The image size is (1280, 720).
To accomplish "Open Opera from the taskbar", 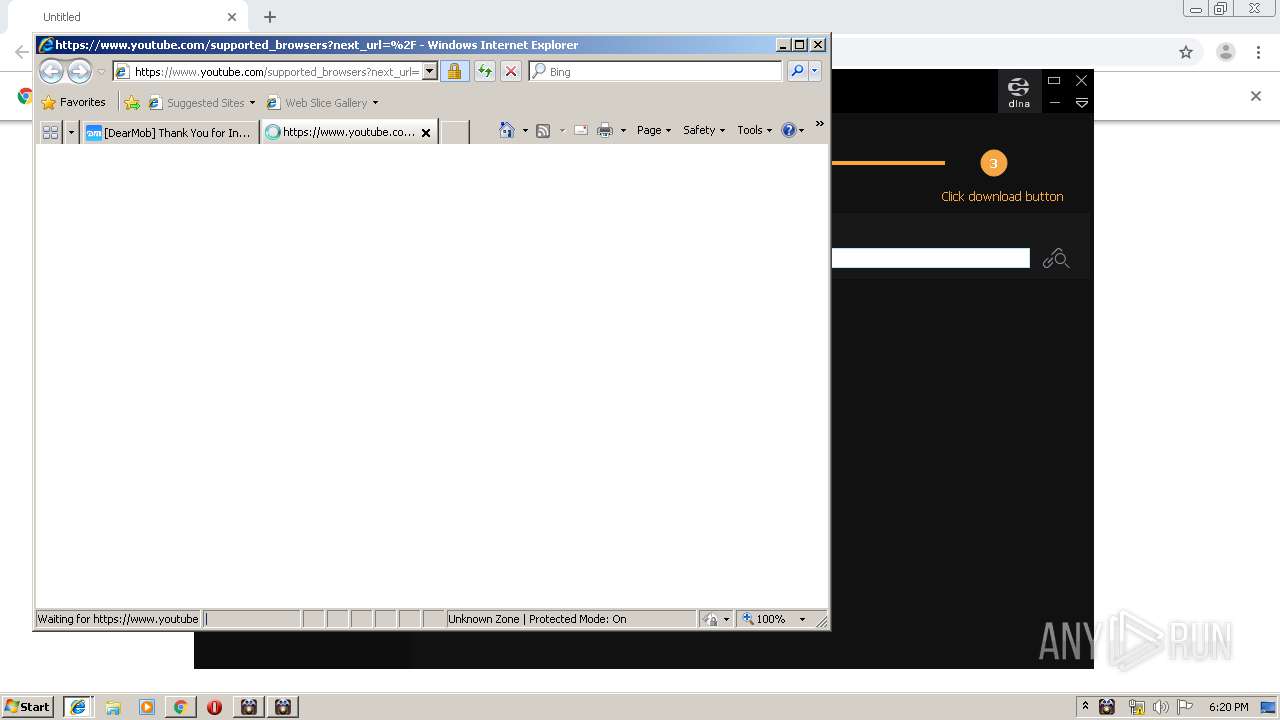I will pyautogui.click(x=214, y=707).
